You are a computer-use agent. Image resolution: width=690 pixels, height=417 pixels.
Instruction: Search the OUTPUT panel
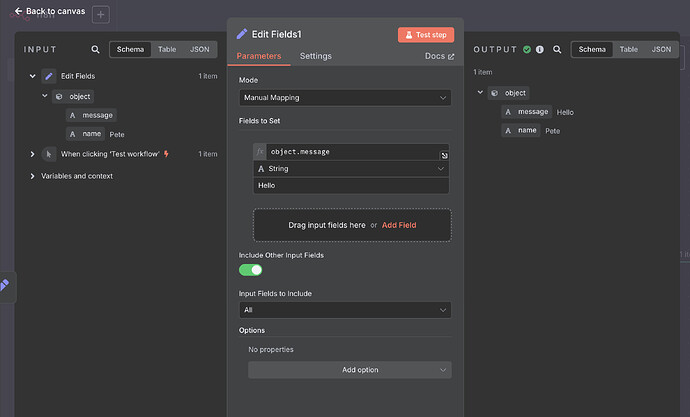(x=557, y=49)
